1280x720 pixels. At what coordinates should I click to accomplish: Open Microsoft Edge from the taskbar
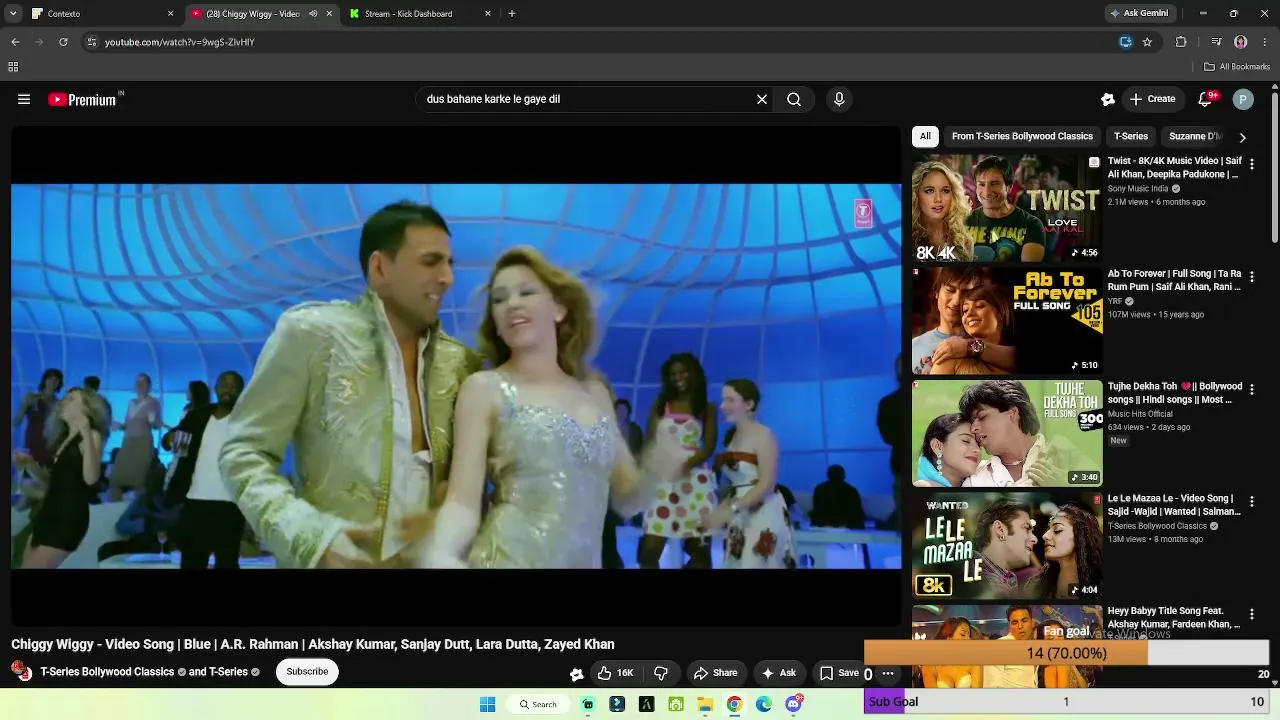pyautogui.click(x=764, y=704)
